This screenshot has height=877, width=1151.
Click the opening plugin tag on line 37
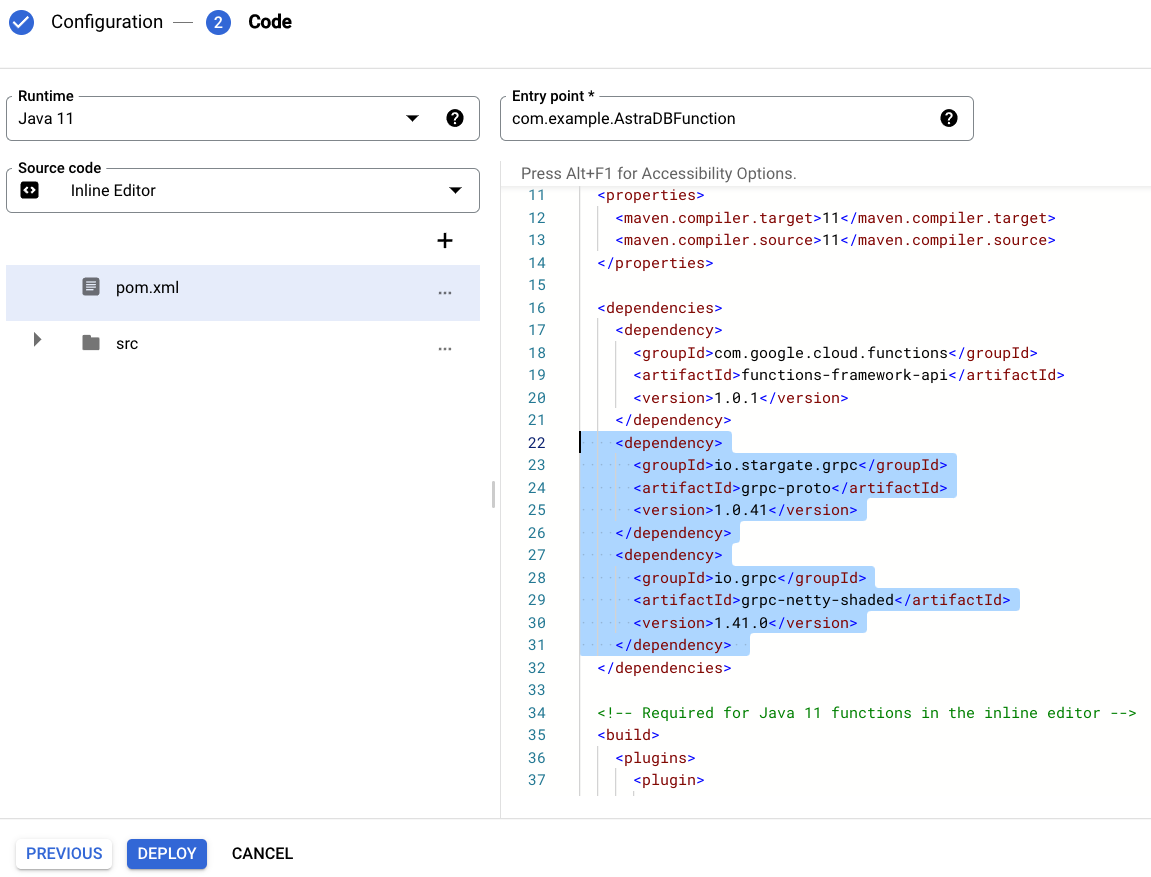tap(669, 780)
